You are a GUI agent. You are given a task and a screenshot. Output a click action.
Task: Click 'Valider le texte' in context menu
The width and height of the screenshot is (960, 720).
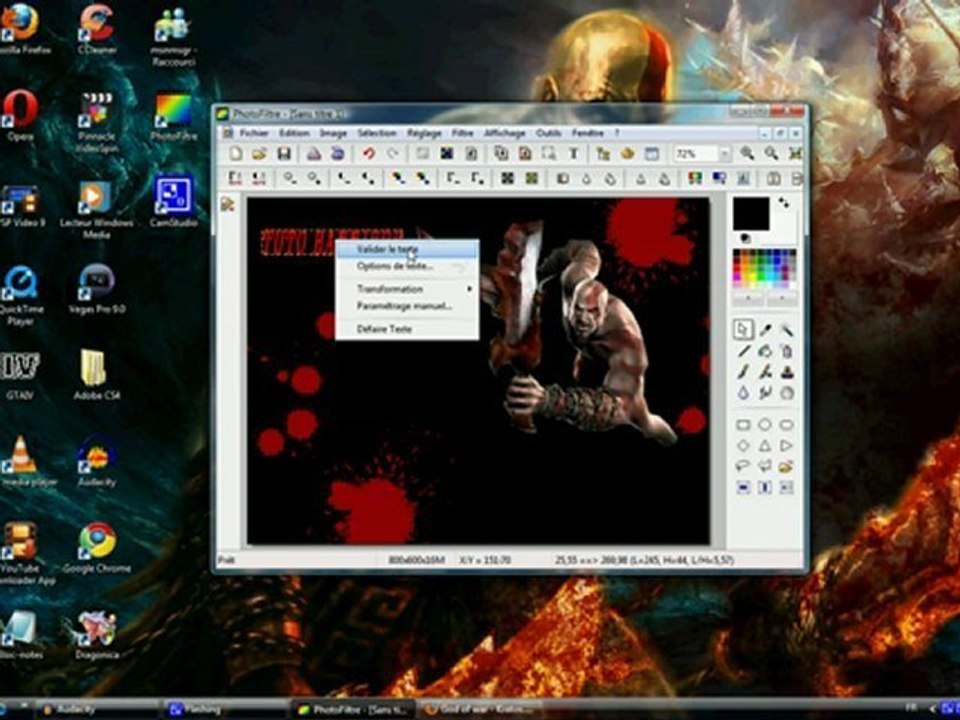click(x=407, y=249)
